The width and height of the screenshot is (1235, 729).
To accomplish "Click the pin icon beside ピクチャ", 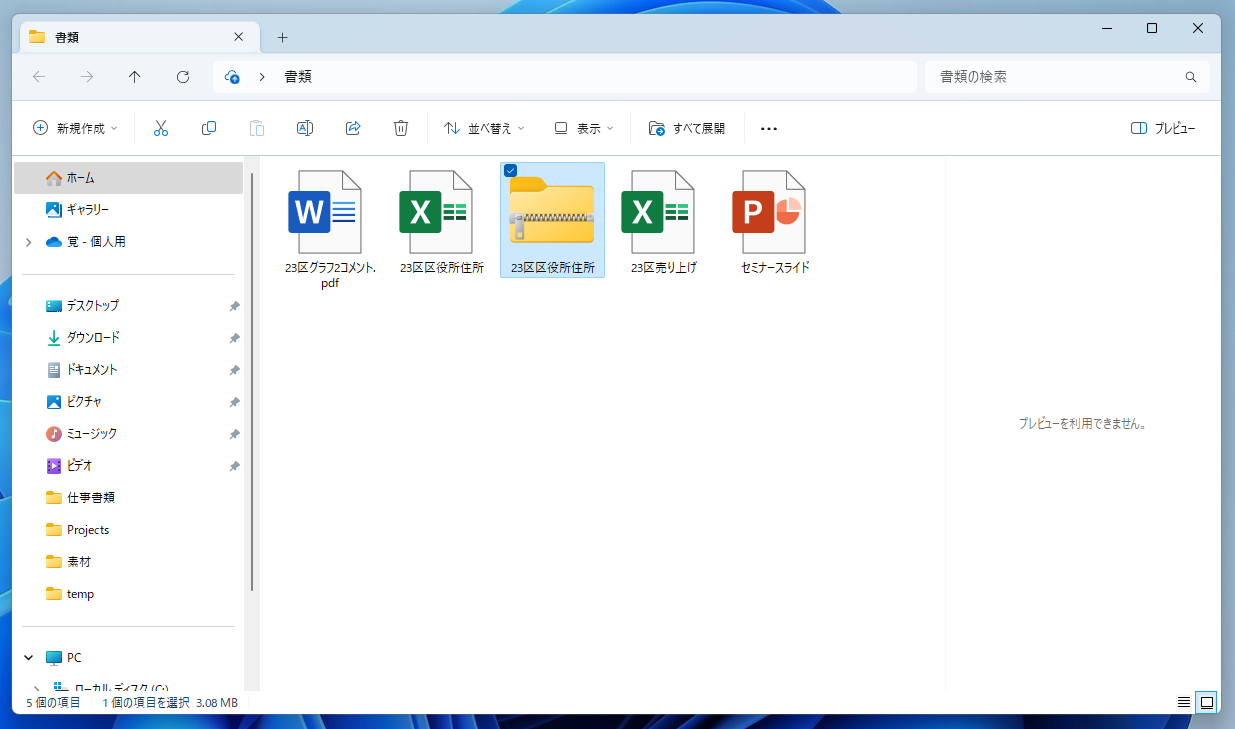I will click(x=234, y=402).
